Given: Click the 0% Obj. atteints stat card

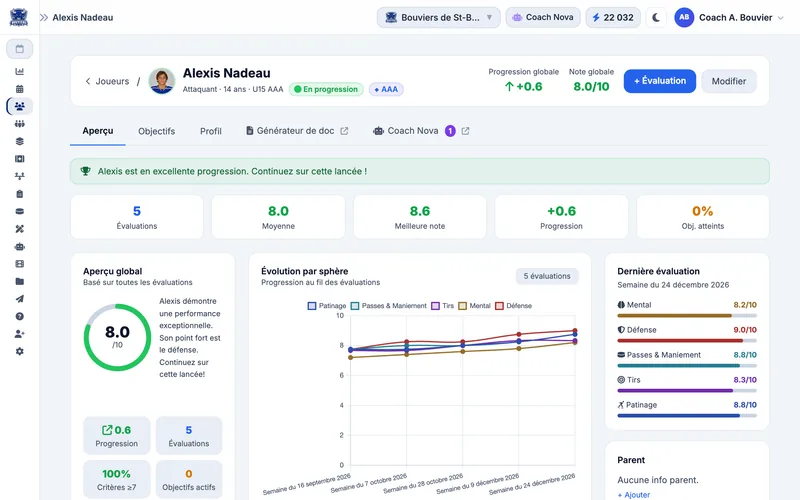Looking at the screenshot, I should point(703,217).
